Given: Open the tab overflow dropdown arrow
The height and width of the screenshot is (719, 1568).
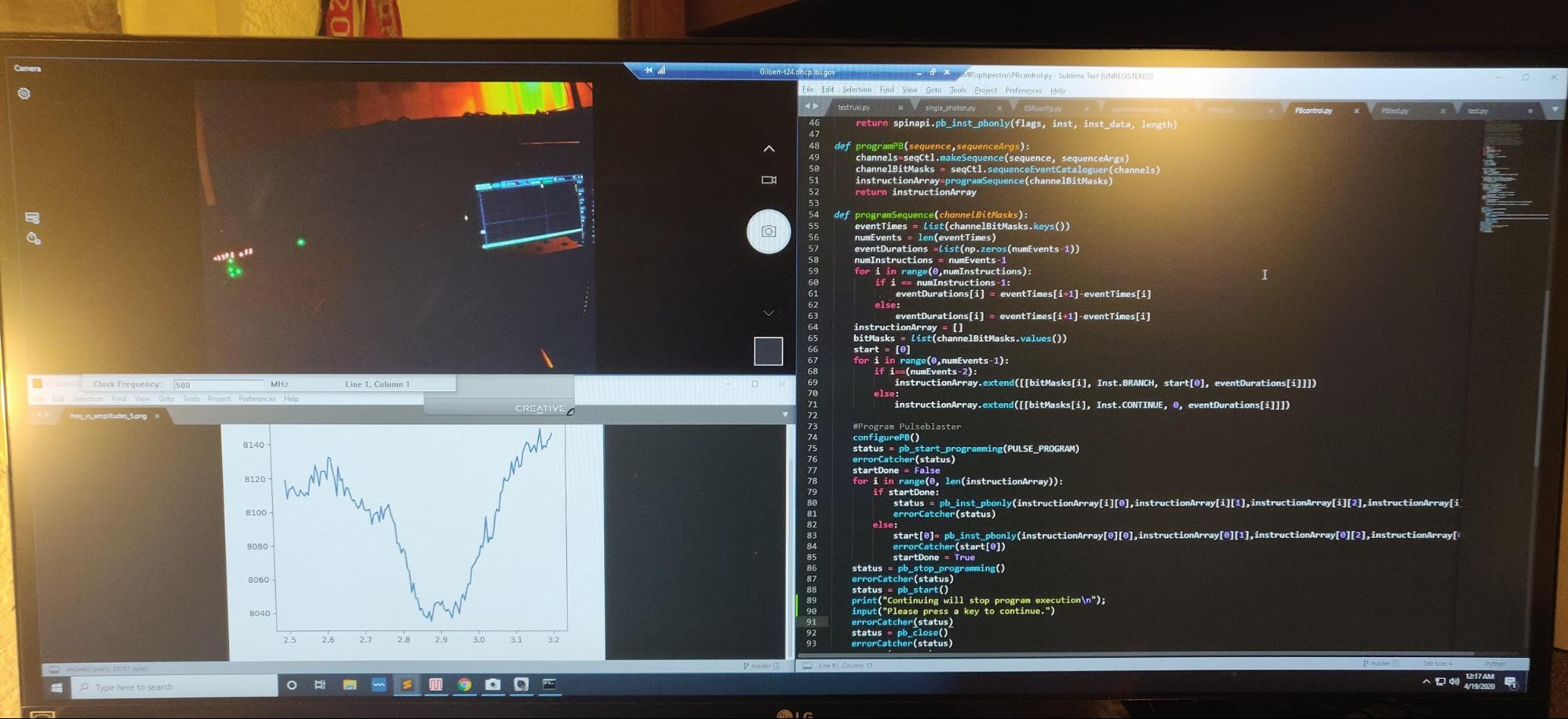Looking at the screenshot, I should (1554, 110).
